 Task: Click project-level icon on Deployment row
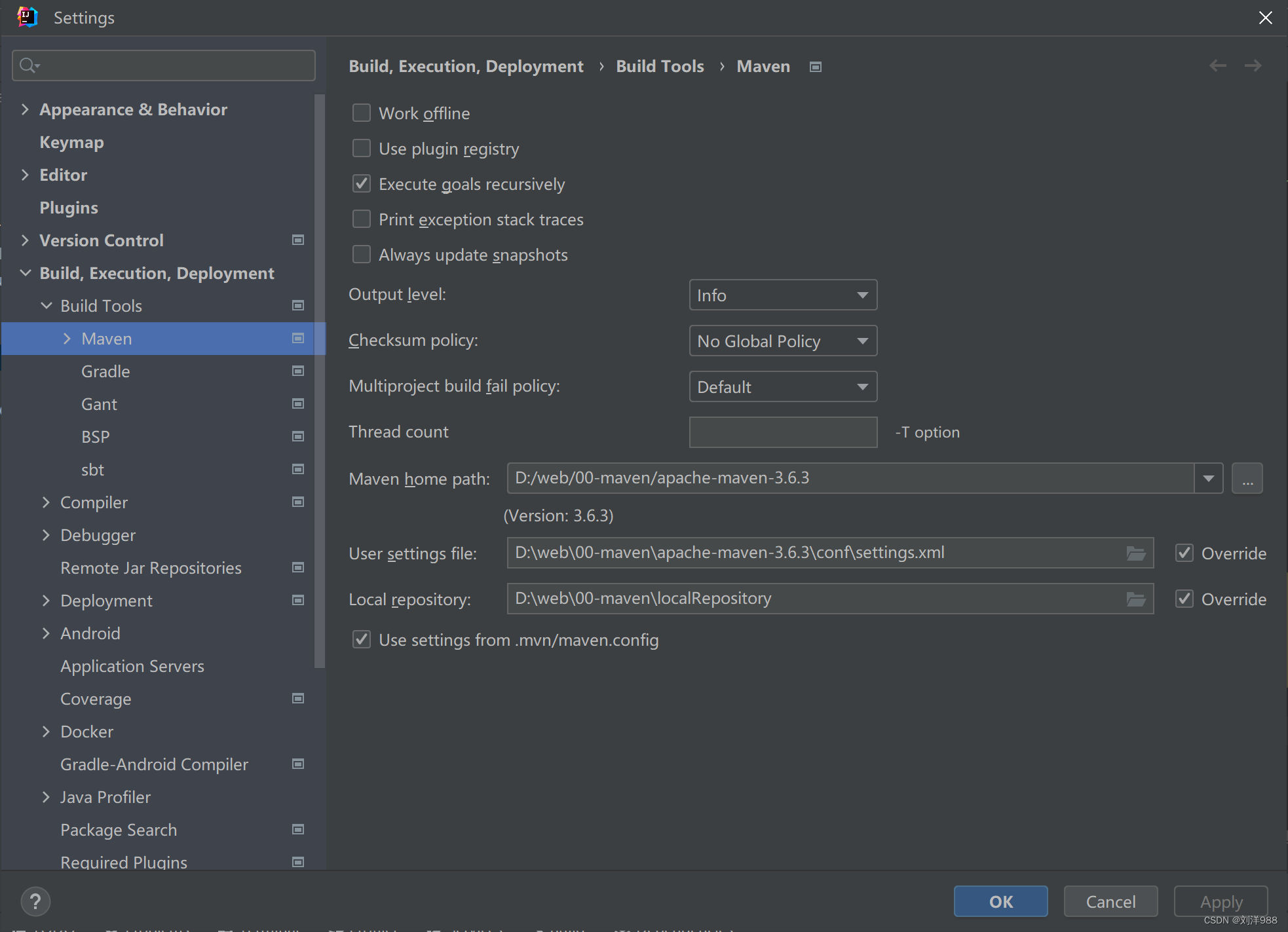pos(298,601)
